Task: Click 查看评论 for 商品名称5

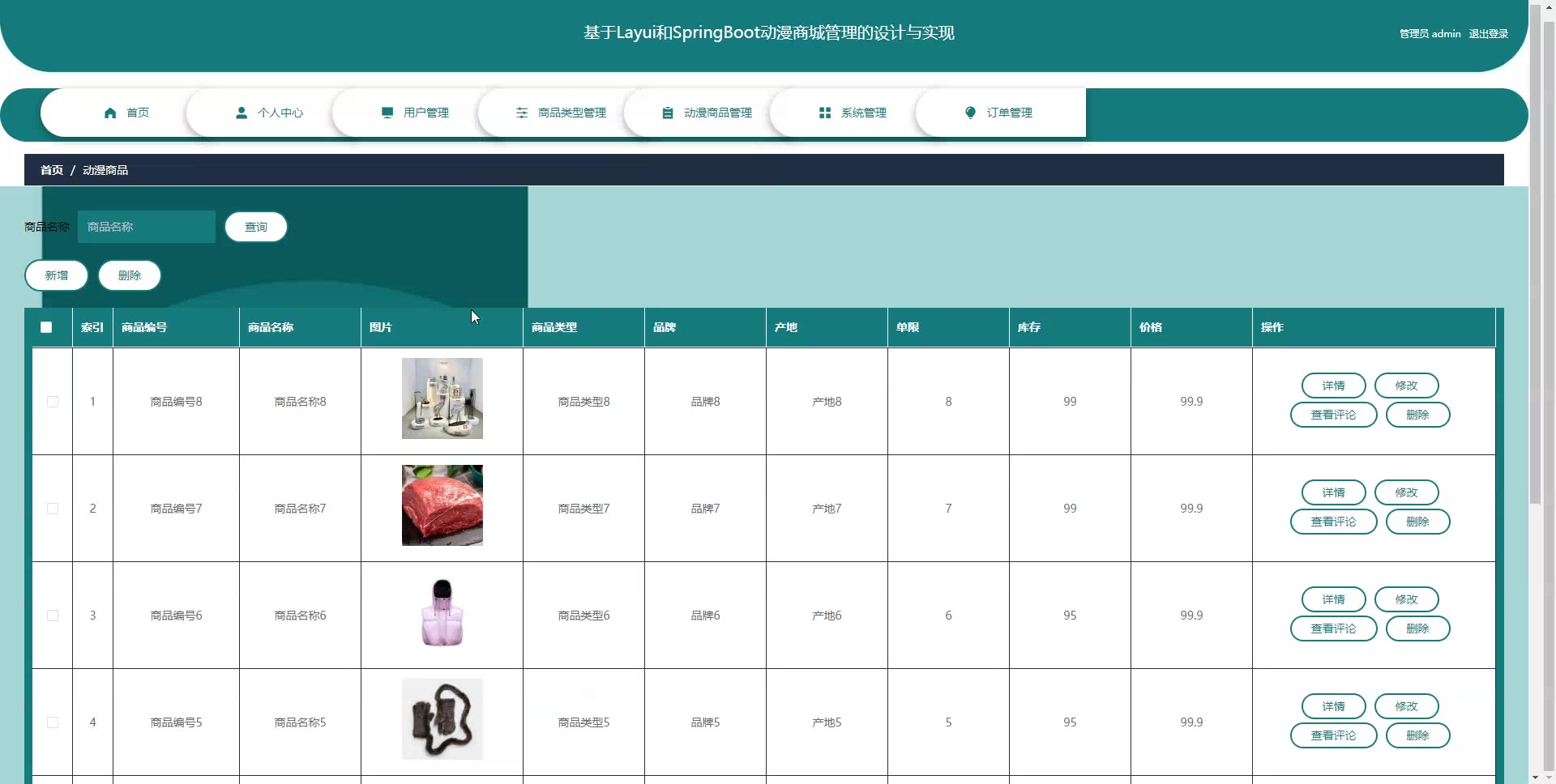Action: [1334, 735]
